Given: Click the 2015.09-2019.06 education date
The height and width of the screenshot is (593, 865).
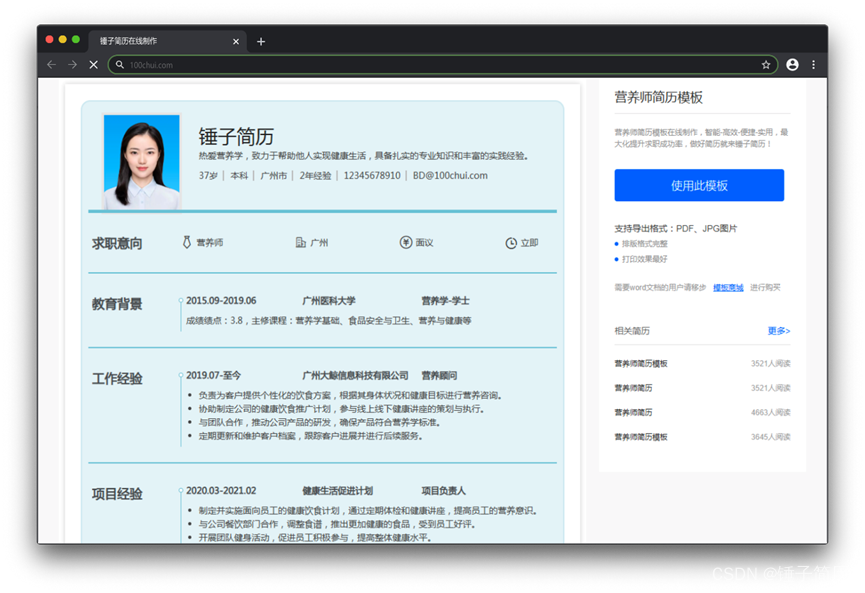Looking at the screenshot, I should [x=221, y=301].
